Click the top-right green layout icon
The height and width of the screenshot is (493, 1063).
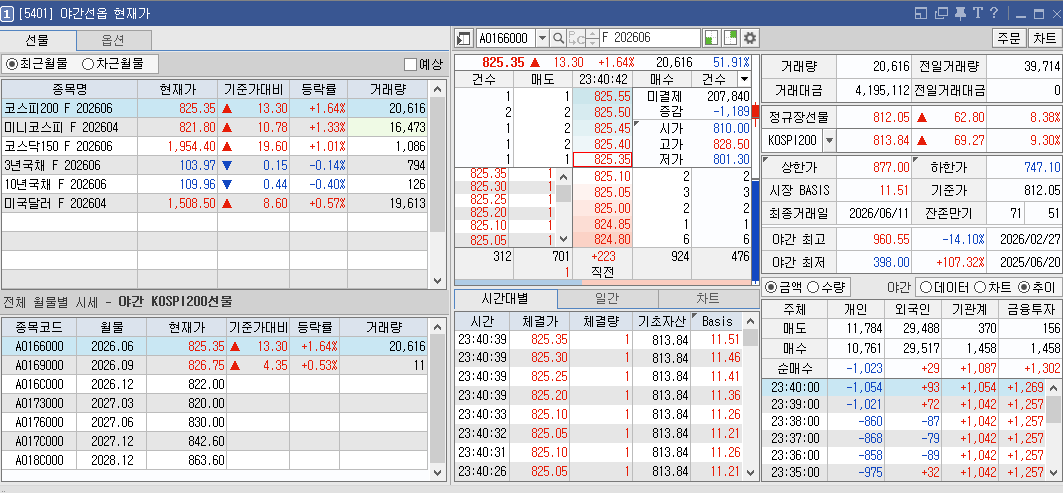pyautogui.click(x=731, y=38)
